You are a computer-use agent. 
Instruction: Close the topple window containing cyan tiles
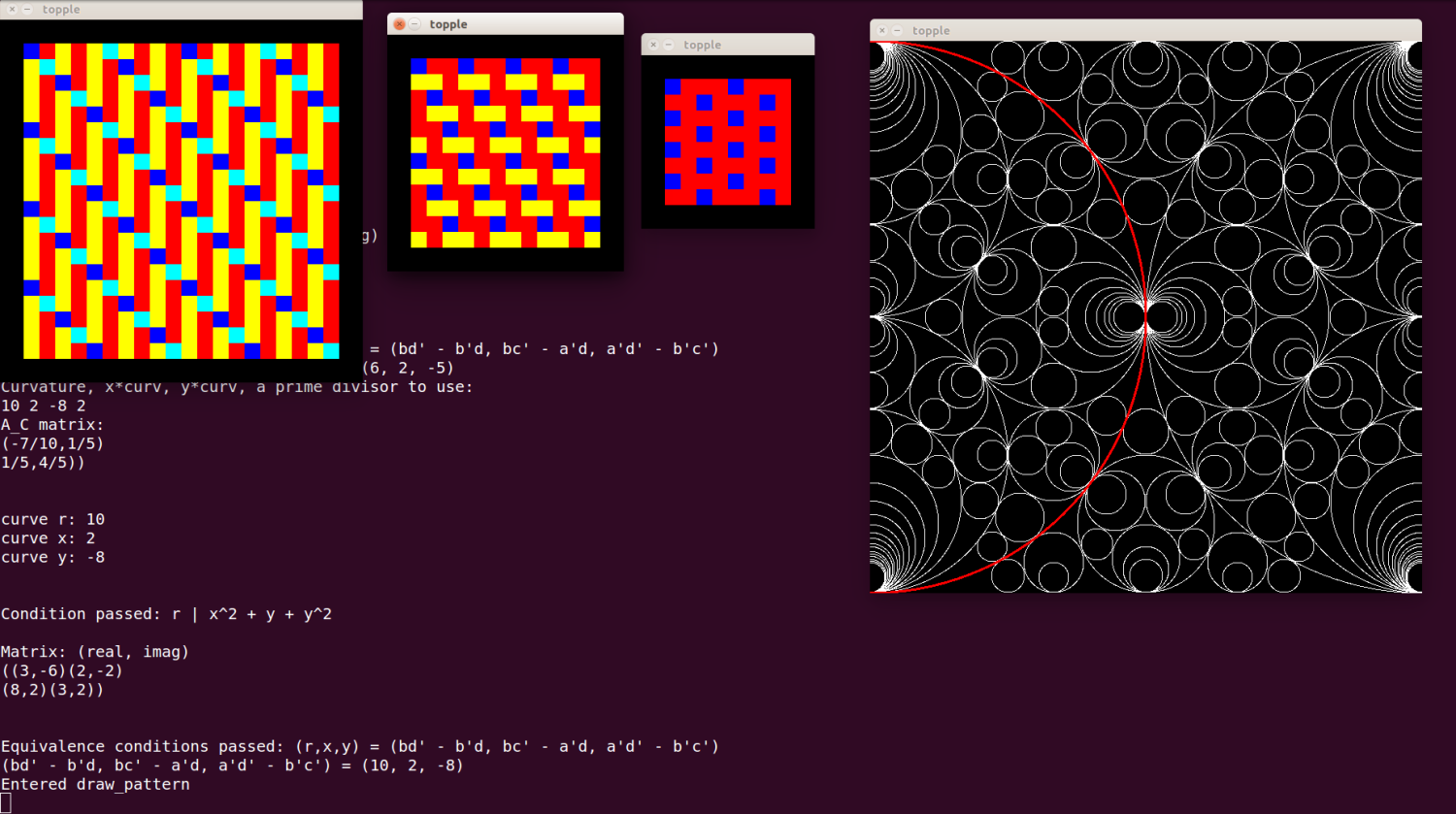[x=12, y=10]
